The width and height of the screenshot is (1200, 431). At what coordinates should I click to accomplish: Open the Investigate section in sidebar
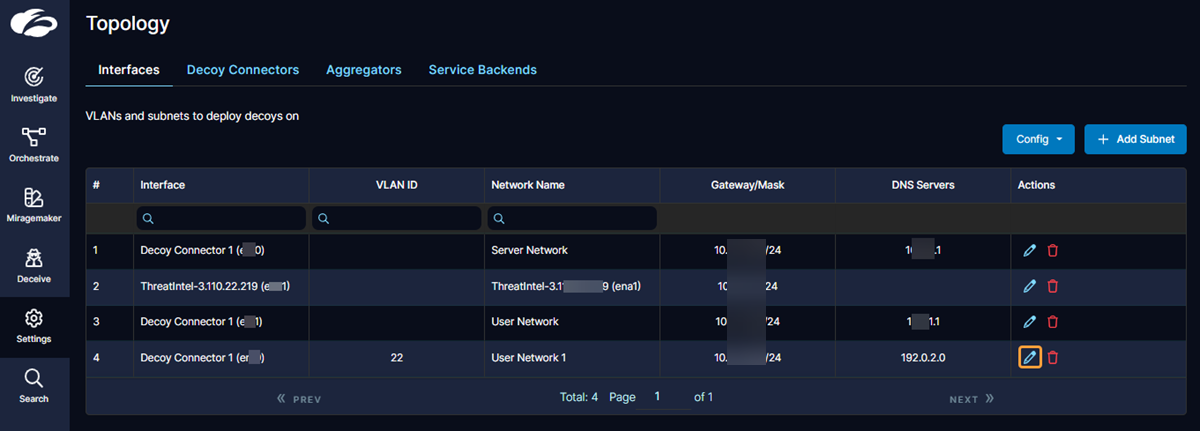click(33, 84)
